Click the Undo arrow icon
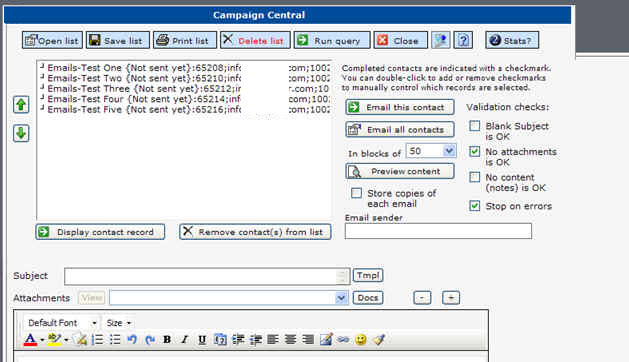Screen dimensions: 629x362 point(132,340)
